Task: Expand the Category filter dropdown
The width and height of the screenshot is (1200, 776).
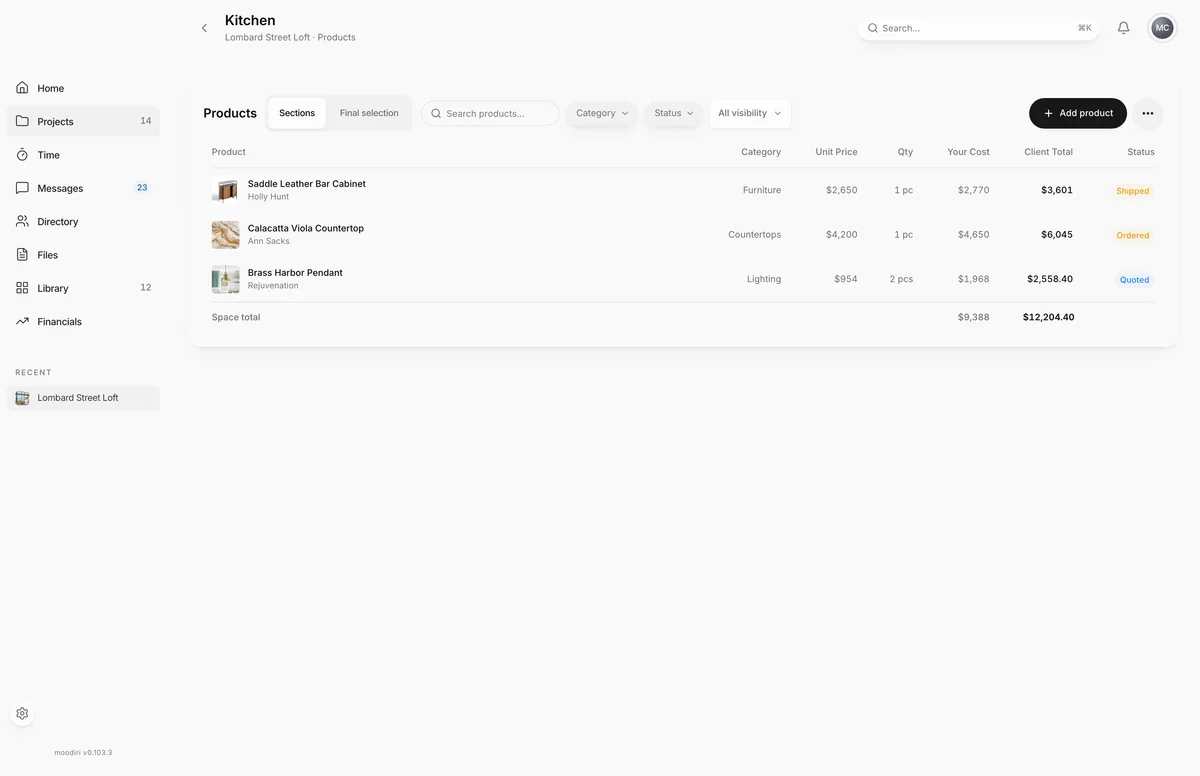Action: (602, 113)
